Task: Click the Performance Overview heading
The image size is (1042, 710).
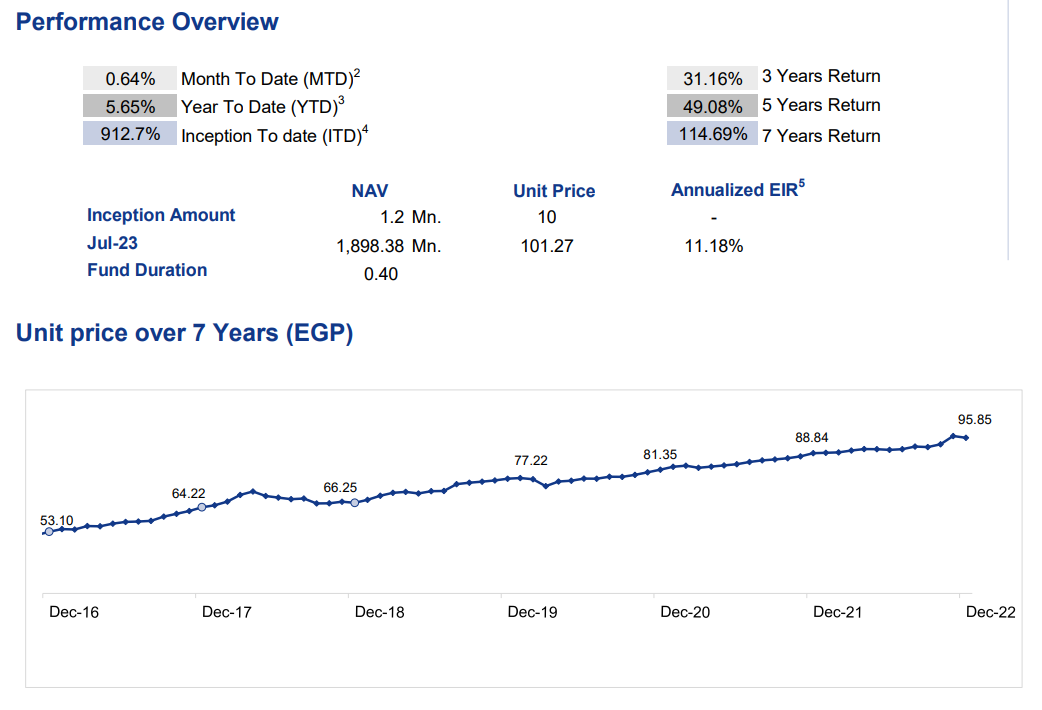Action: 146,21
